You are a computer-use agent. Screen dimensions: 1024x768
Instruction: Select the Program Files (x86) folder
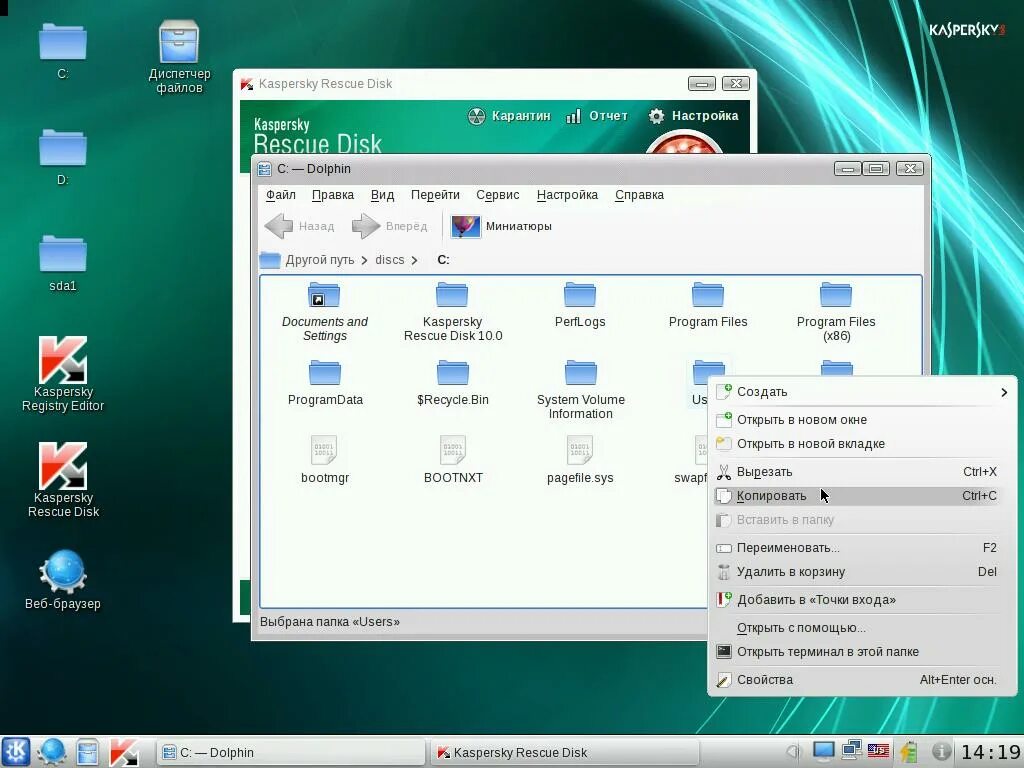tap(836, 312)
